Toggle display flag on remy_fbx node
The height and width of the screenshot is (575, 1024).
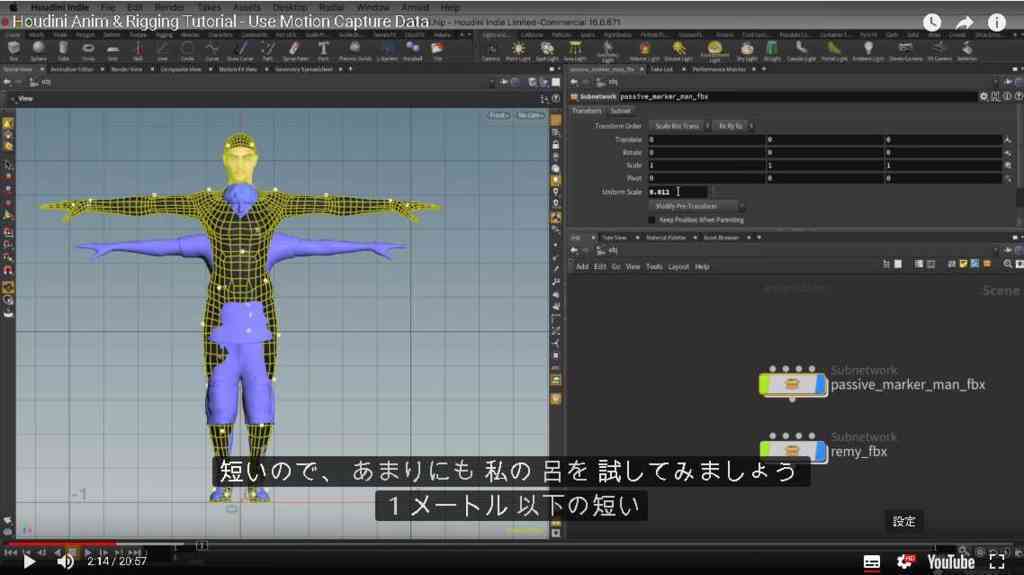point(820,452)
